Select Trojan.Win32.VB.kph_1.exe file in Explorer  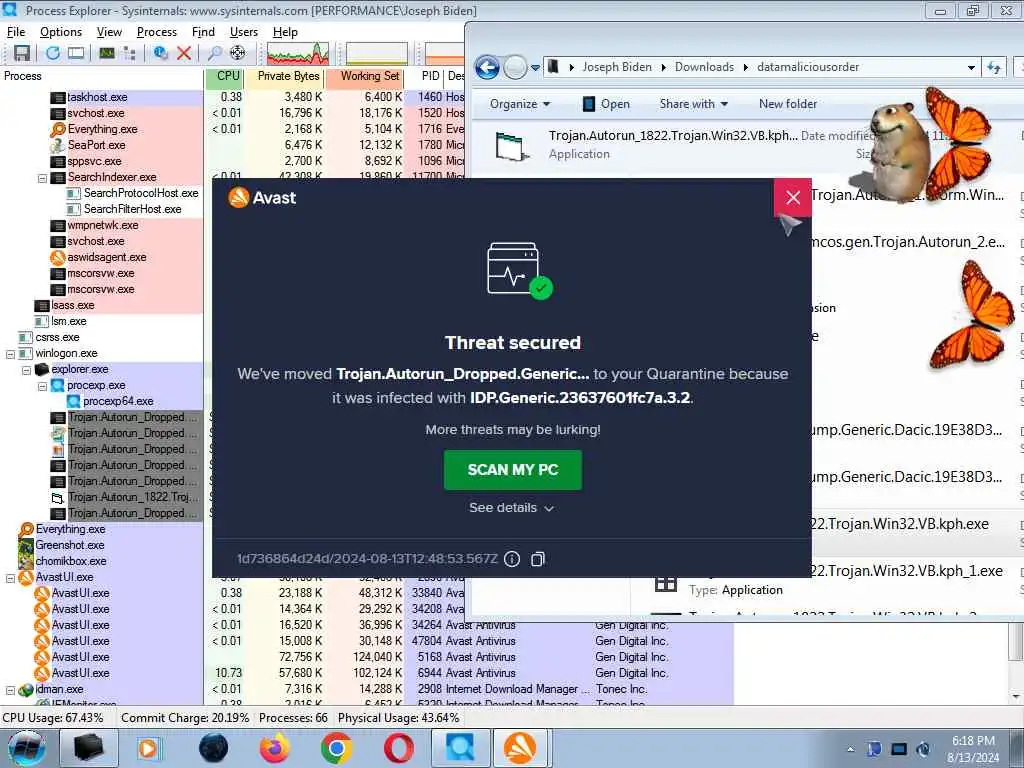click(x=907, y=571)
